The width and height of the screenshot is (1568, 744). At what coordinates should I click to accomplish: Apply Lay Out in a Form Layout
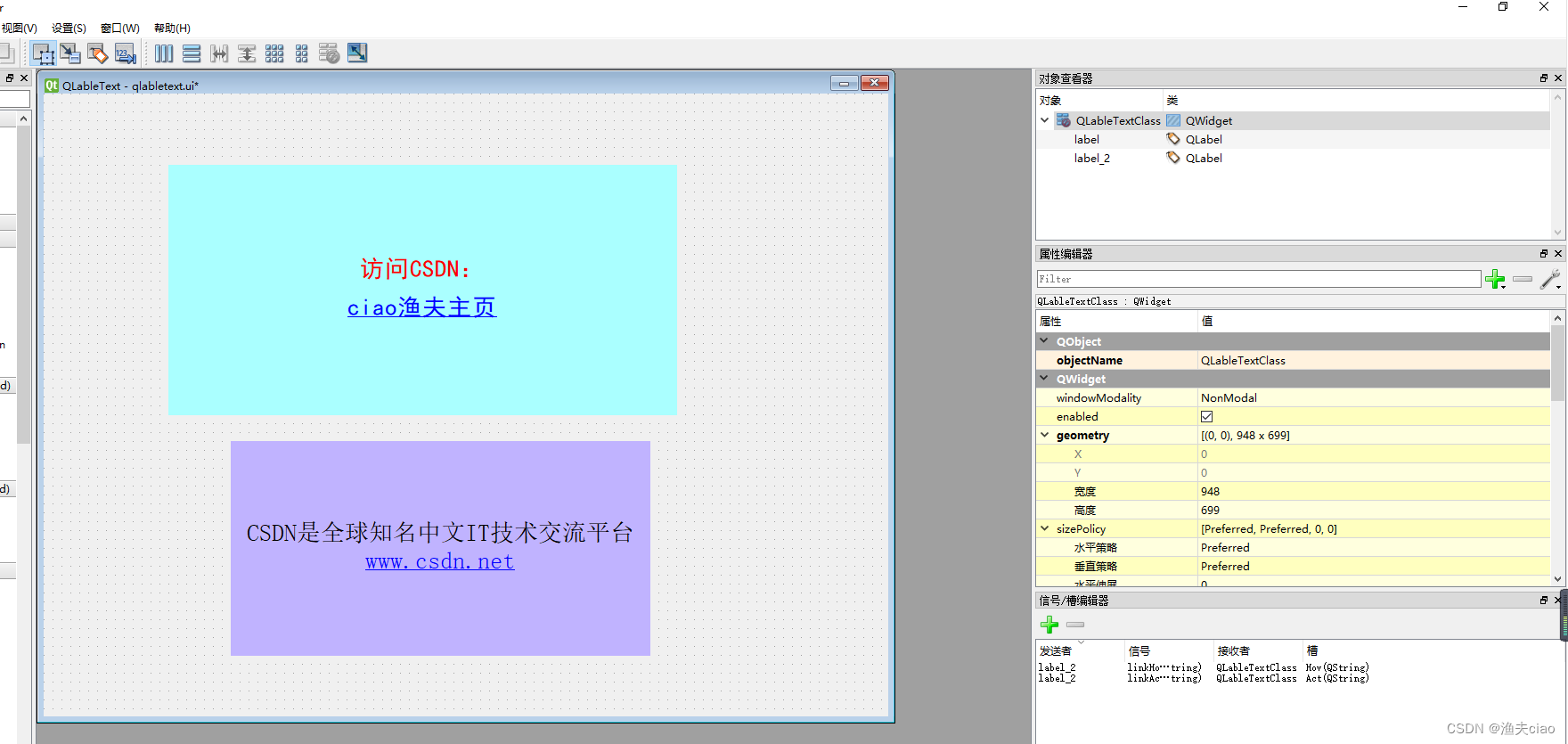coord(302,53)
